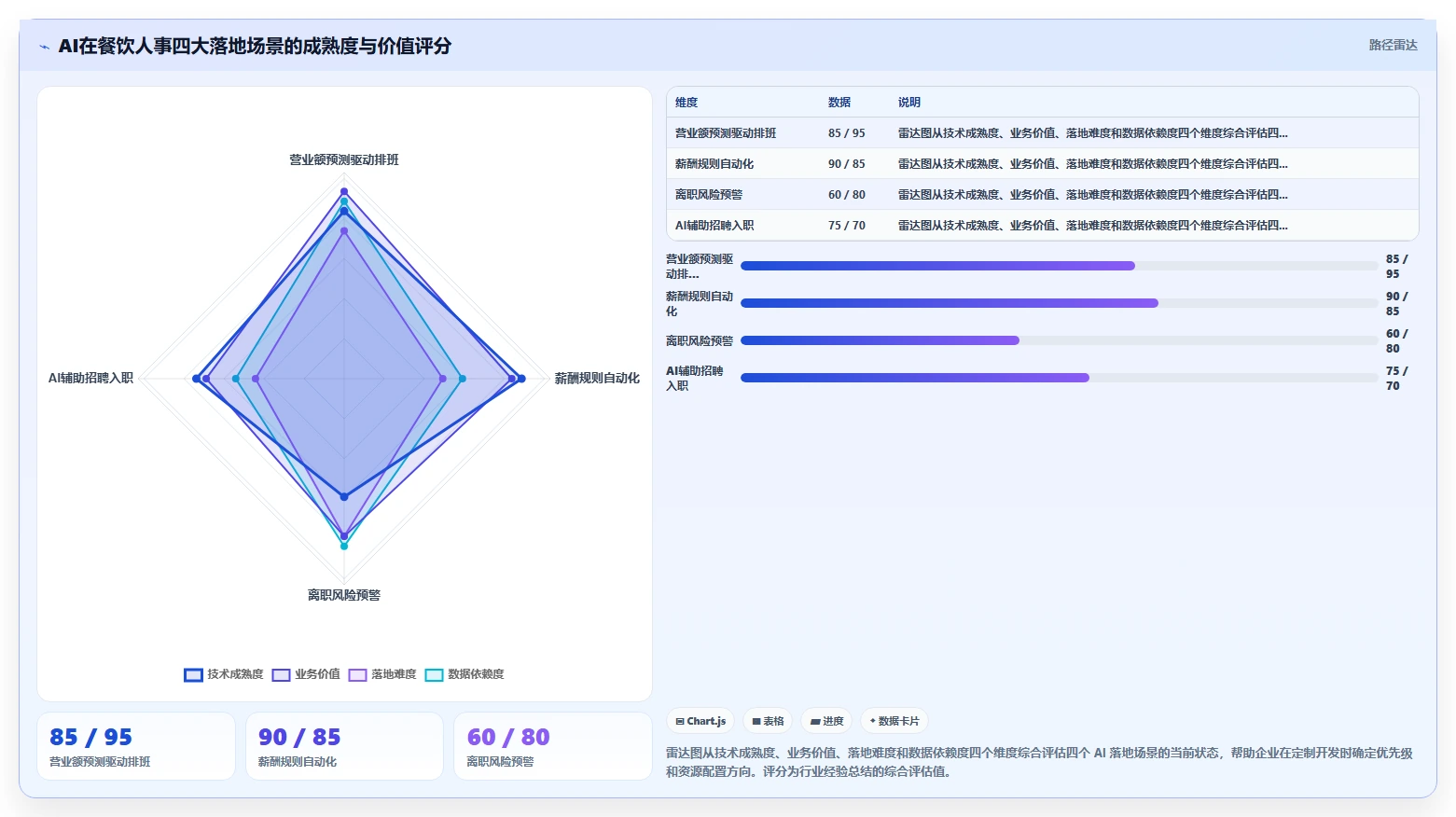Select the 离职风险预警 table row name

click(709, 195)
